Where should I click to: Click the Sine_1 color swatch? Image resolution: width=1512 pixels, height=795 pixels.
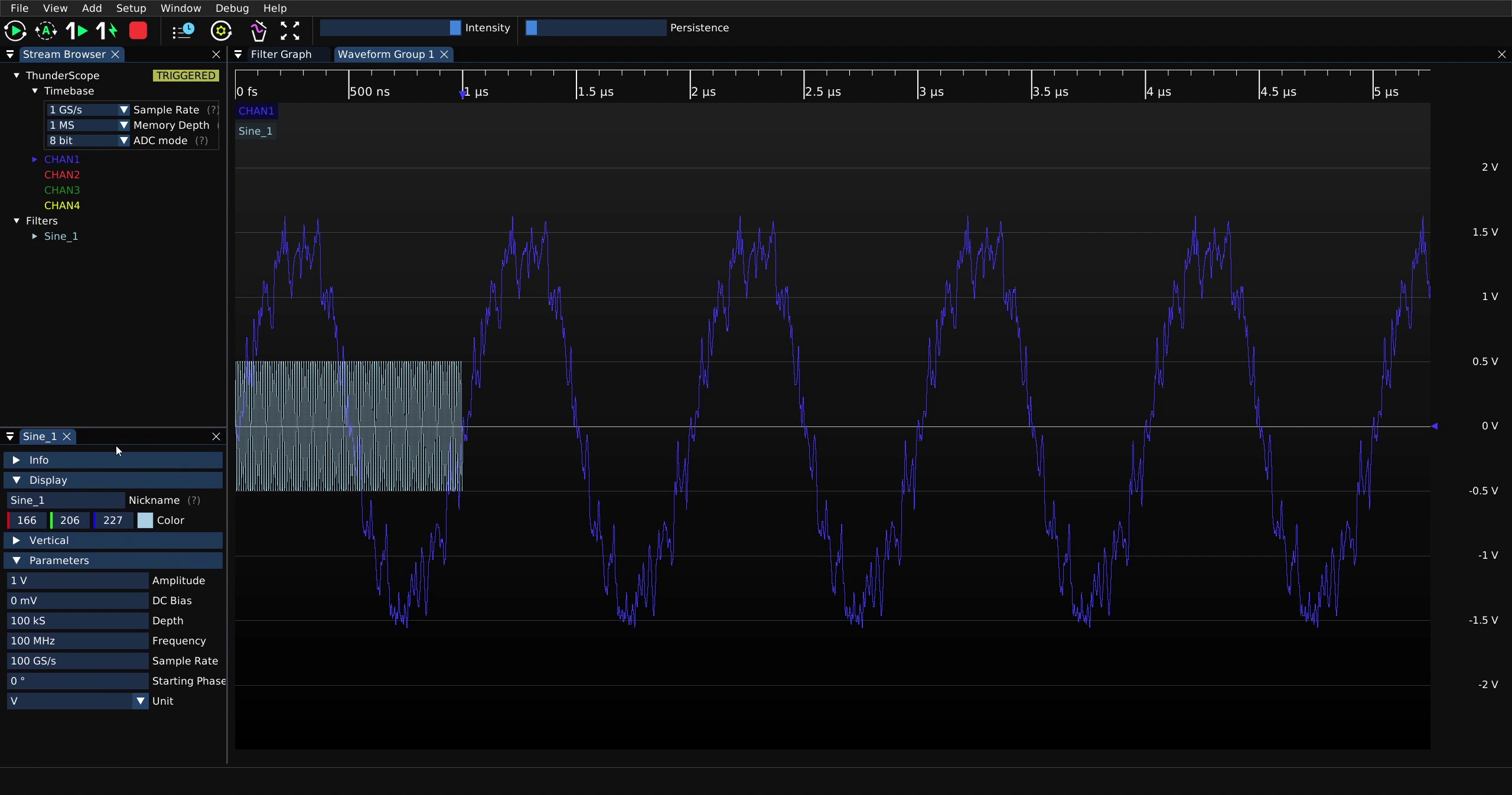pyautogui.click(x=145, y=520)
